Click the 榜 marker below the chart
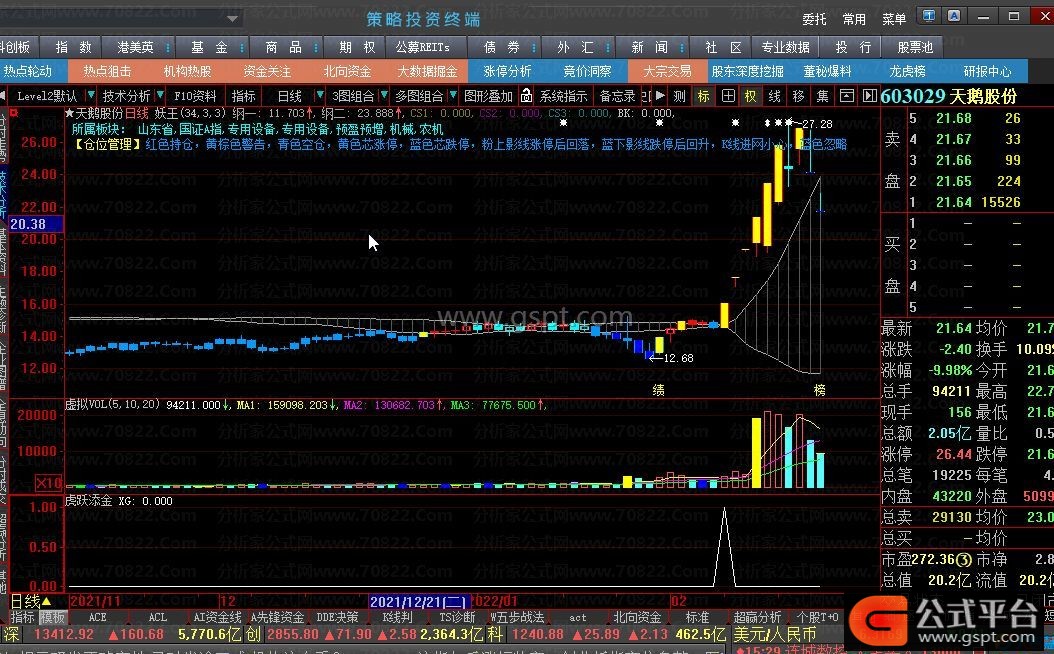Viewport: 1054px width, 654px height. [x=819, y=390]
